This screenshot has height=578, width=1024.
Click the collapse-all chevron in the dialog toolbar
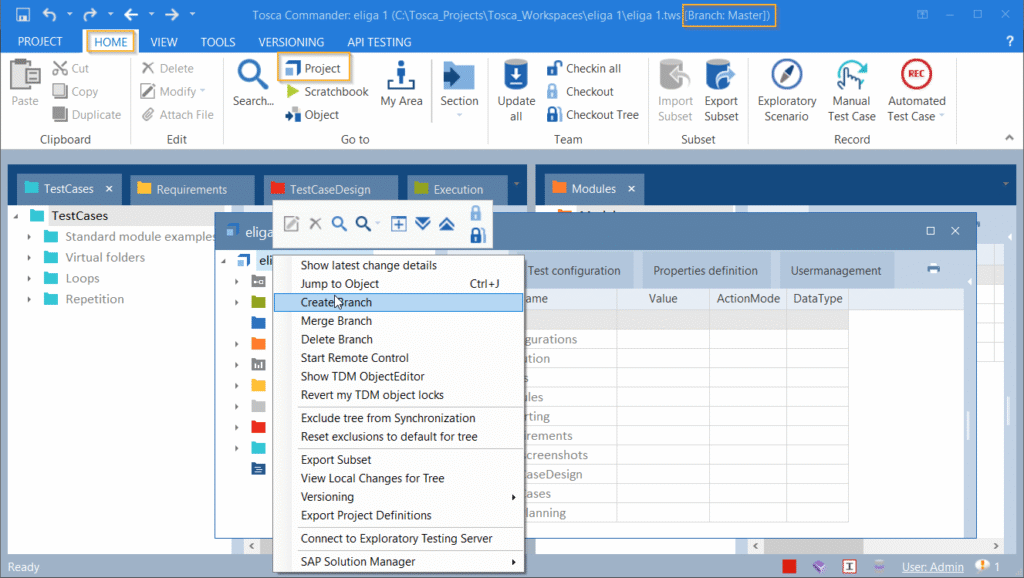click(x=446, y=224)
